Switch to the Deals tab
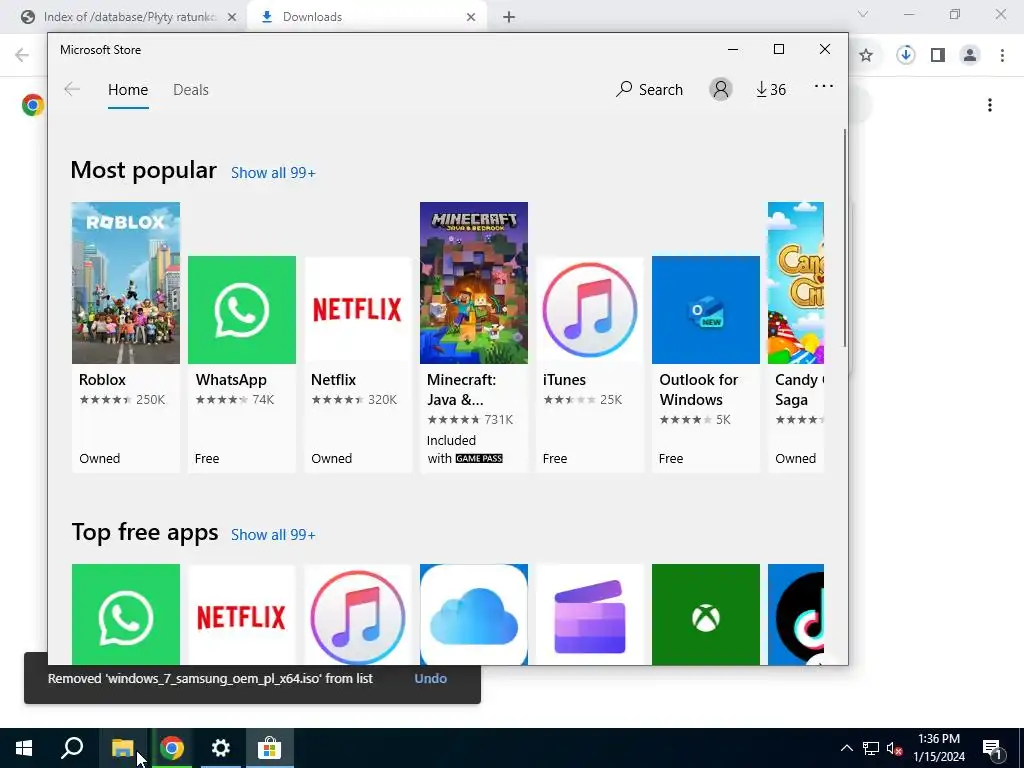Viewport: 1024px width, 768px height. [191, 89]
